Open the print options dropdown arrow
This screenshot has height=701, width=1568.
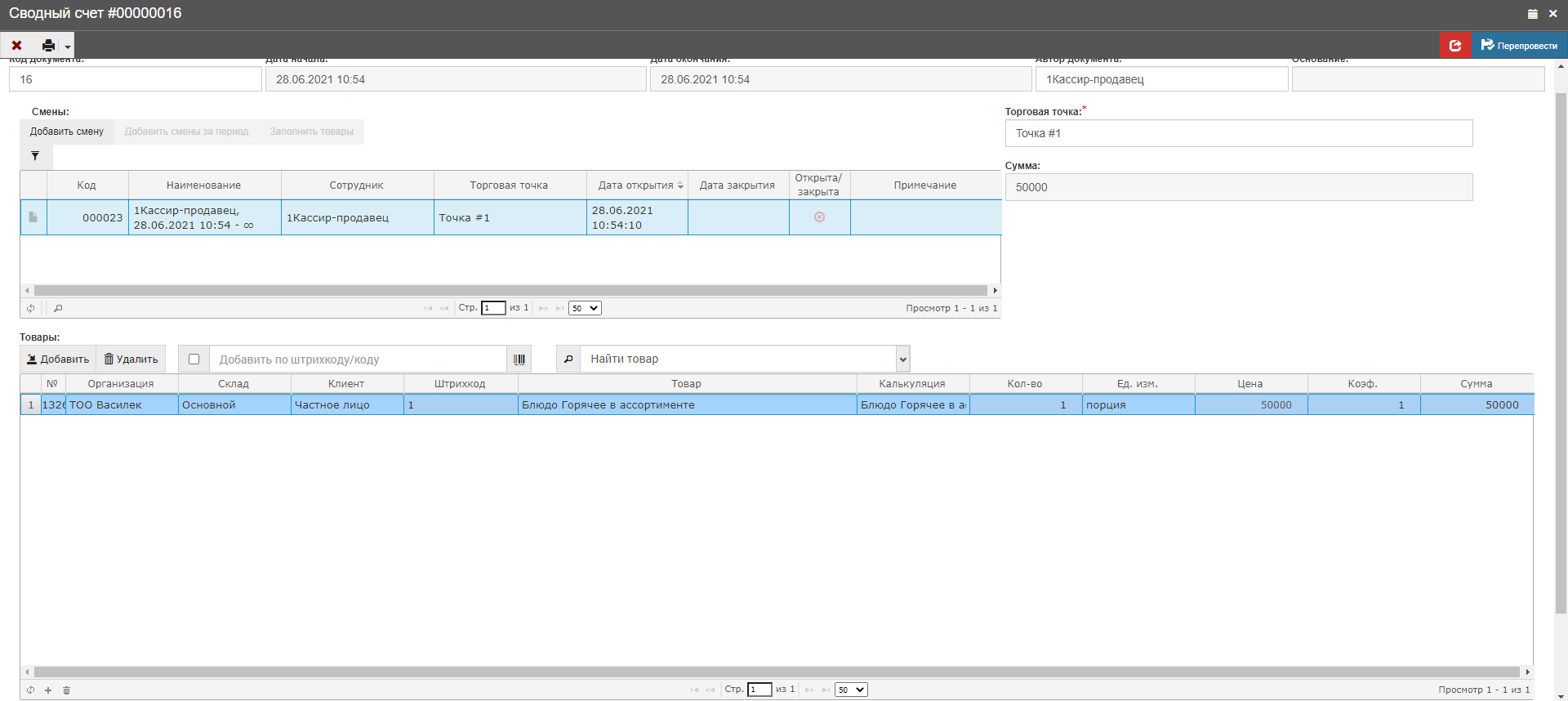68,47
